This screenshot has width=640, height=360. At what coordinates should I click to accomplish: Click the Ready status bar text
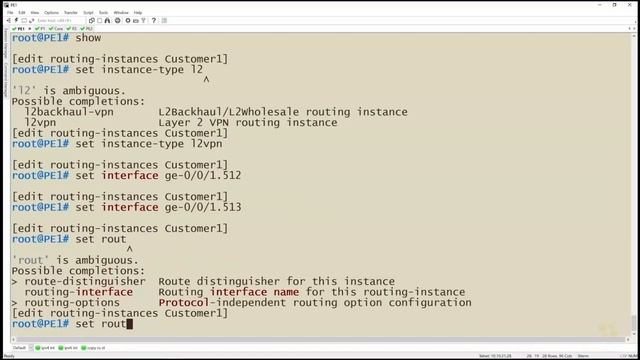pos(9,356)
